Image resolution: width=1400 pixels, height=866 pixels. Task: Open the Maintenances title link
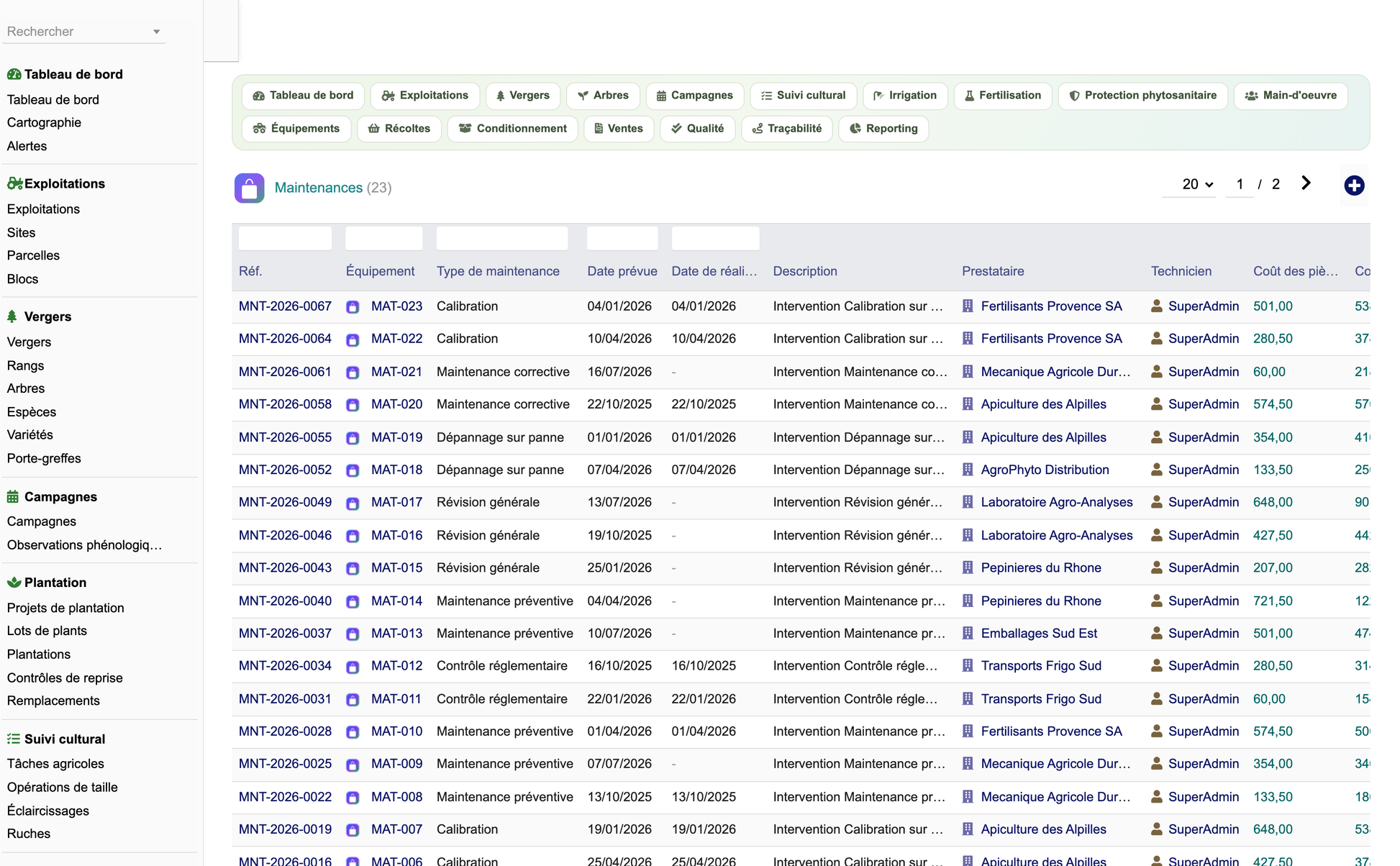(x=319, y=188)
